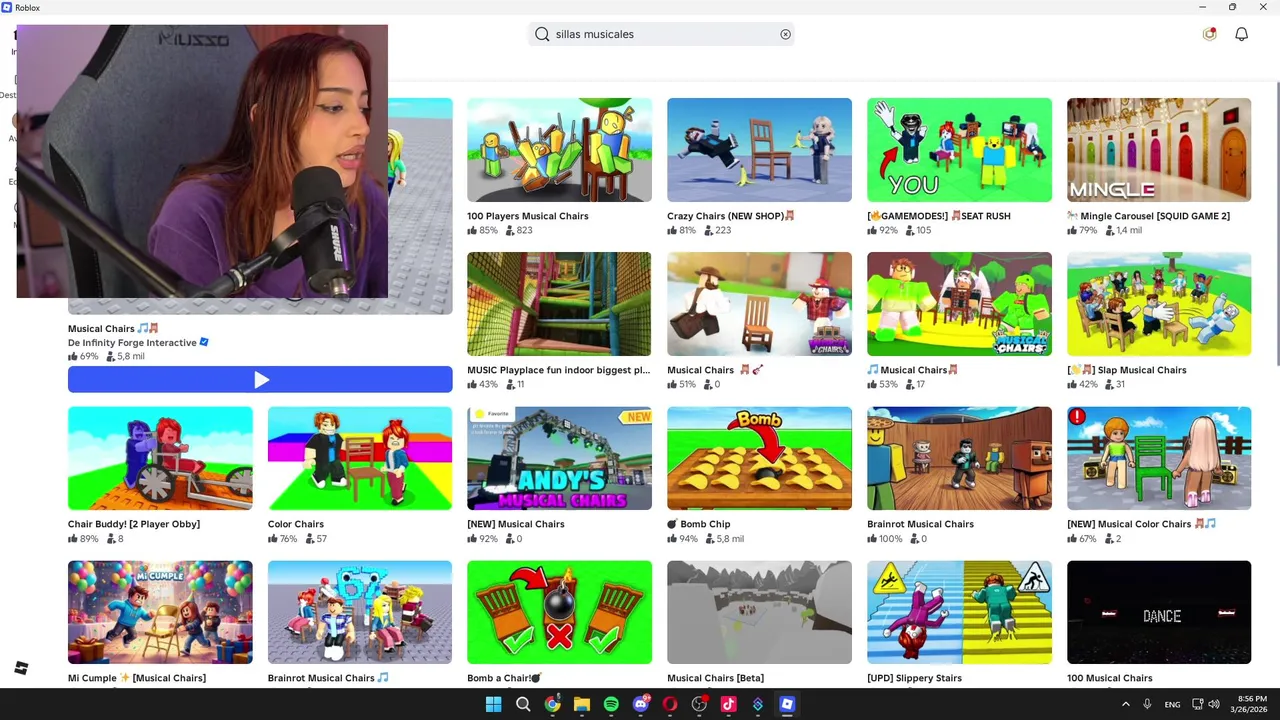Screen dimensions: 1280x720
Task: Open the Color Chairs game
Action: click(360, 458)
